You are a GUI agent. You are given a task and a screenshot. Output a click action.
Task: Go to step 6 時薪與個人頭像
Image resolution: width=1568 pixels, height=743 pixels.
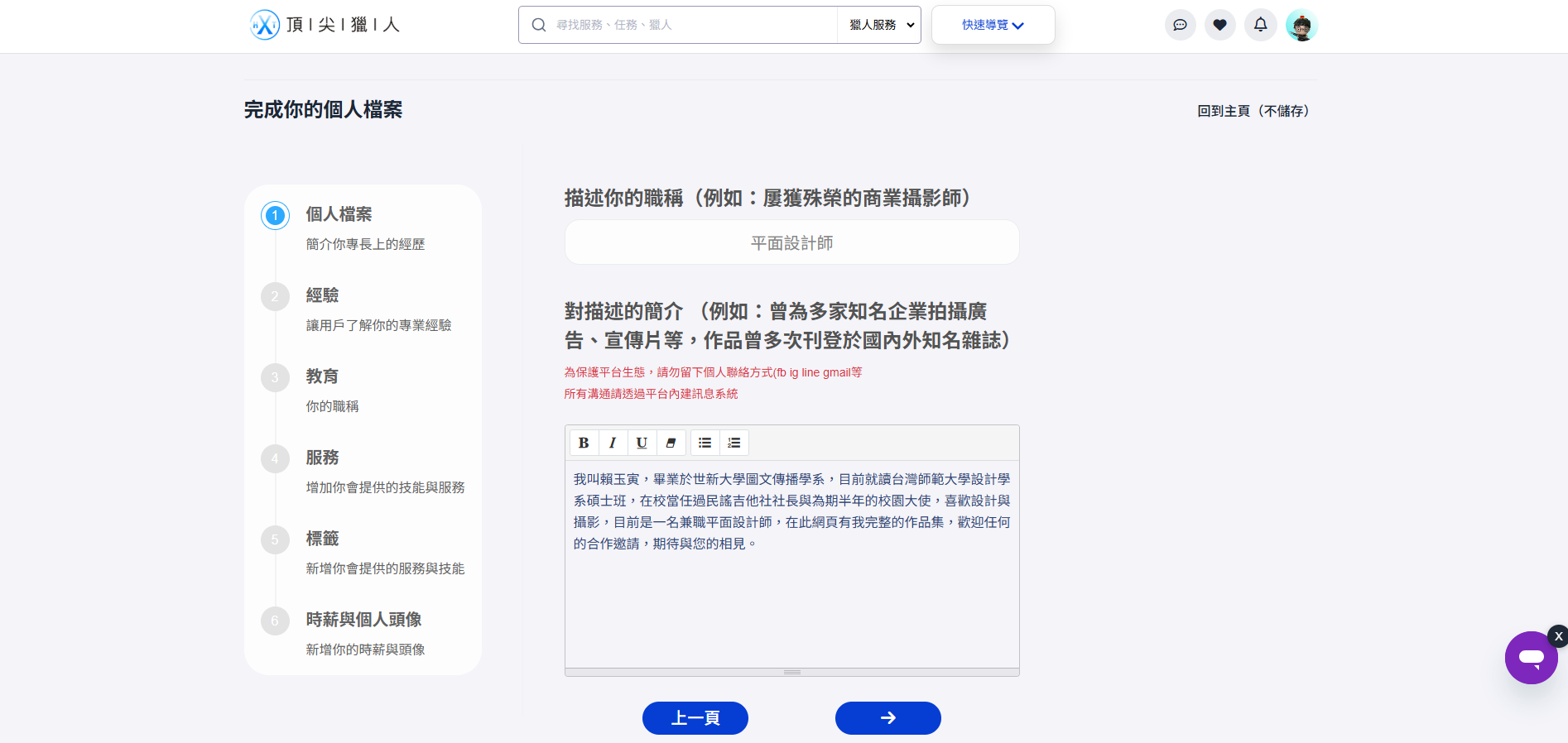click(363, 620)
